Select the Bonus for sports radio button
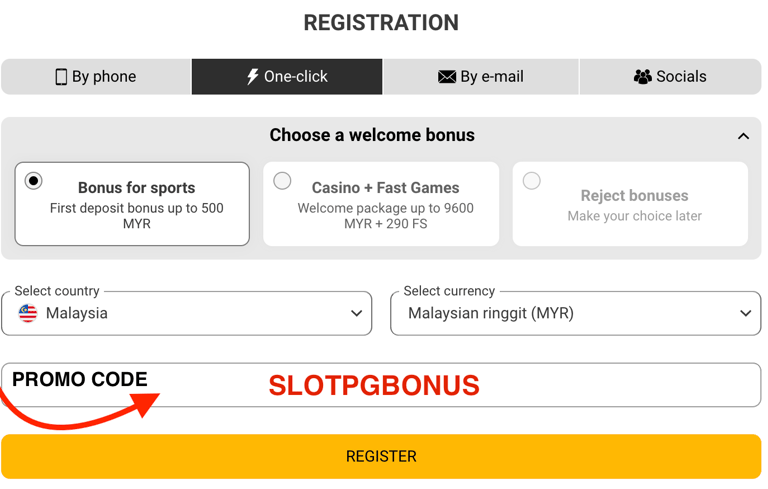Viewport: 768px width, 489px height. pos(34,181)
